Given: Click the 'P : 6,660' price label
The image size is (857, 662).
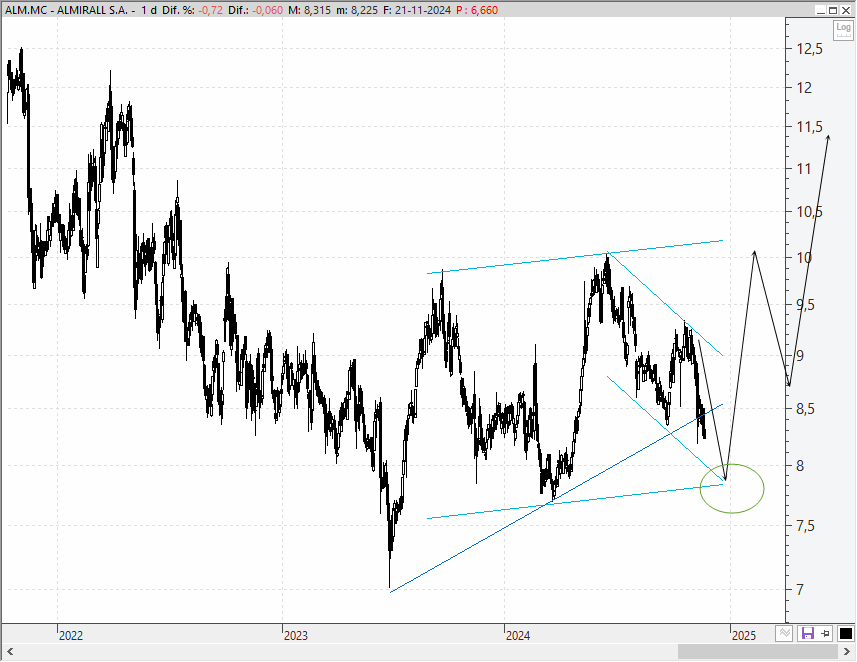Looking at the screenshot, I should point(477,10).
